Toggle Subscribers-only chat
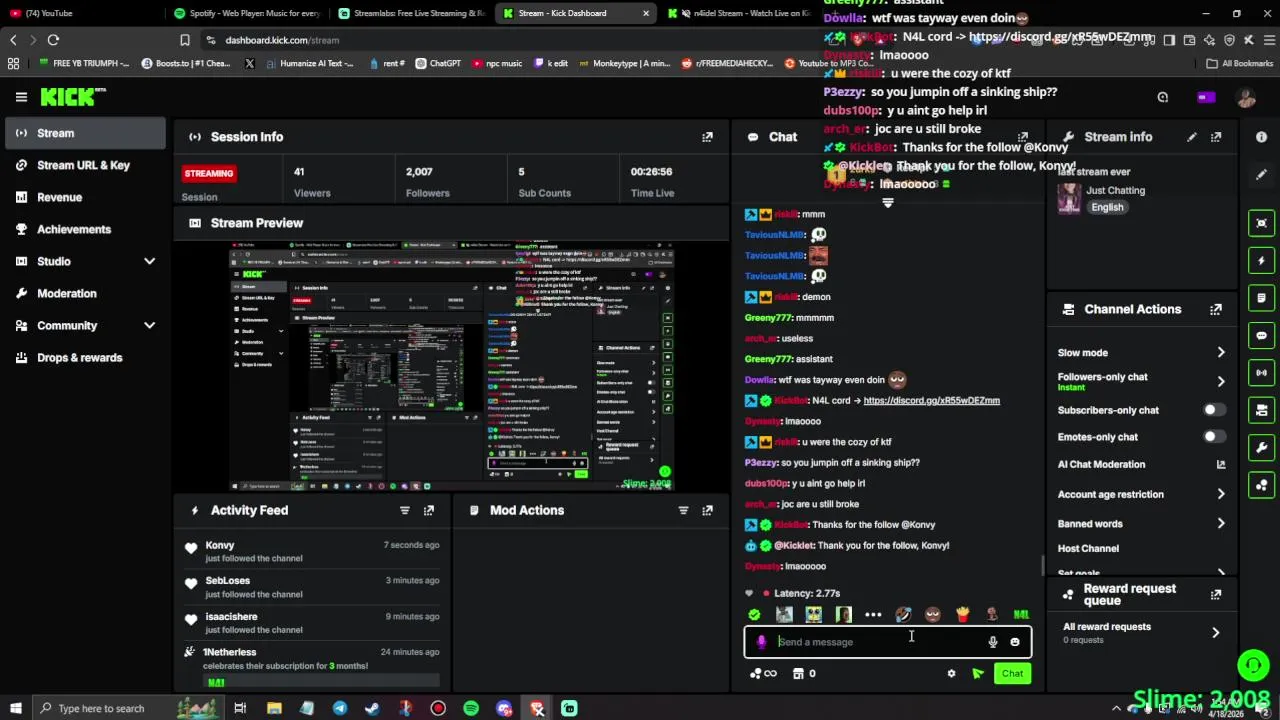The width and height of the screenshot is (1280, 720). click(x=1213, y=410)
